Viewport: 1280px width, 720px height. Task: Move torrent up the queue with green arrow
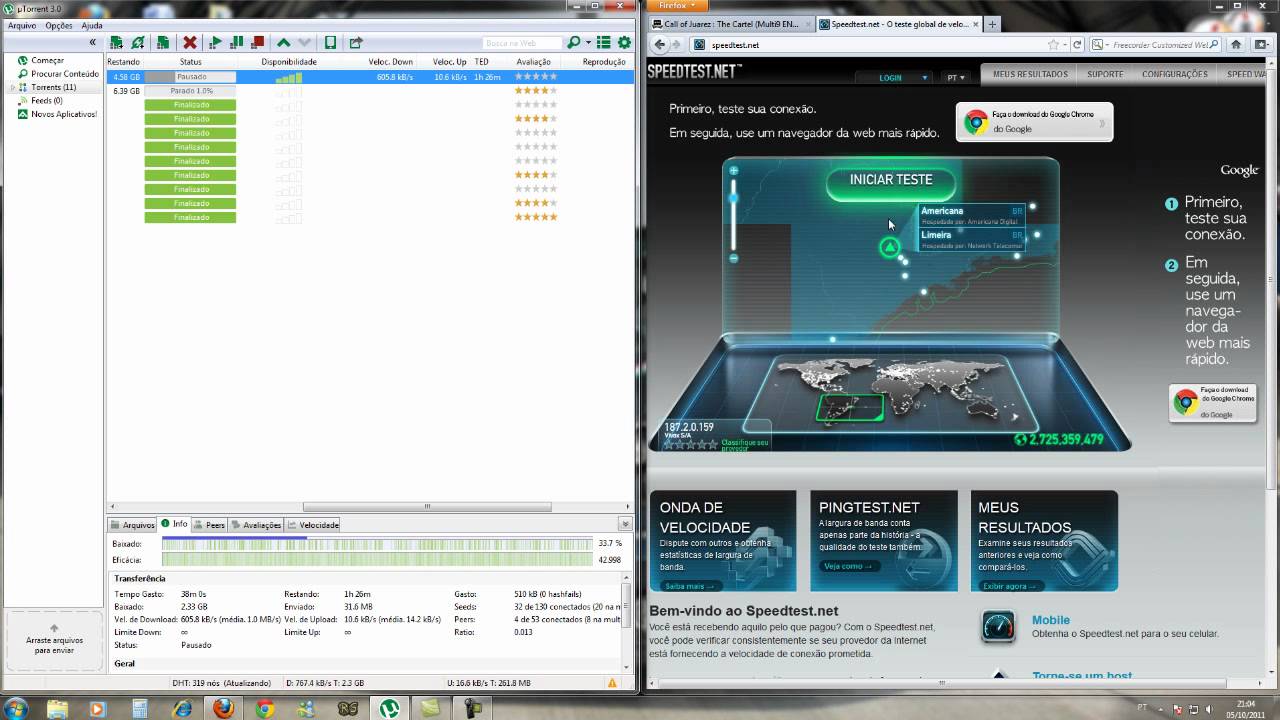point(284,43)
